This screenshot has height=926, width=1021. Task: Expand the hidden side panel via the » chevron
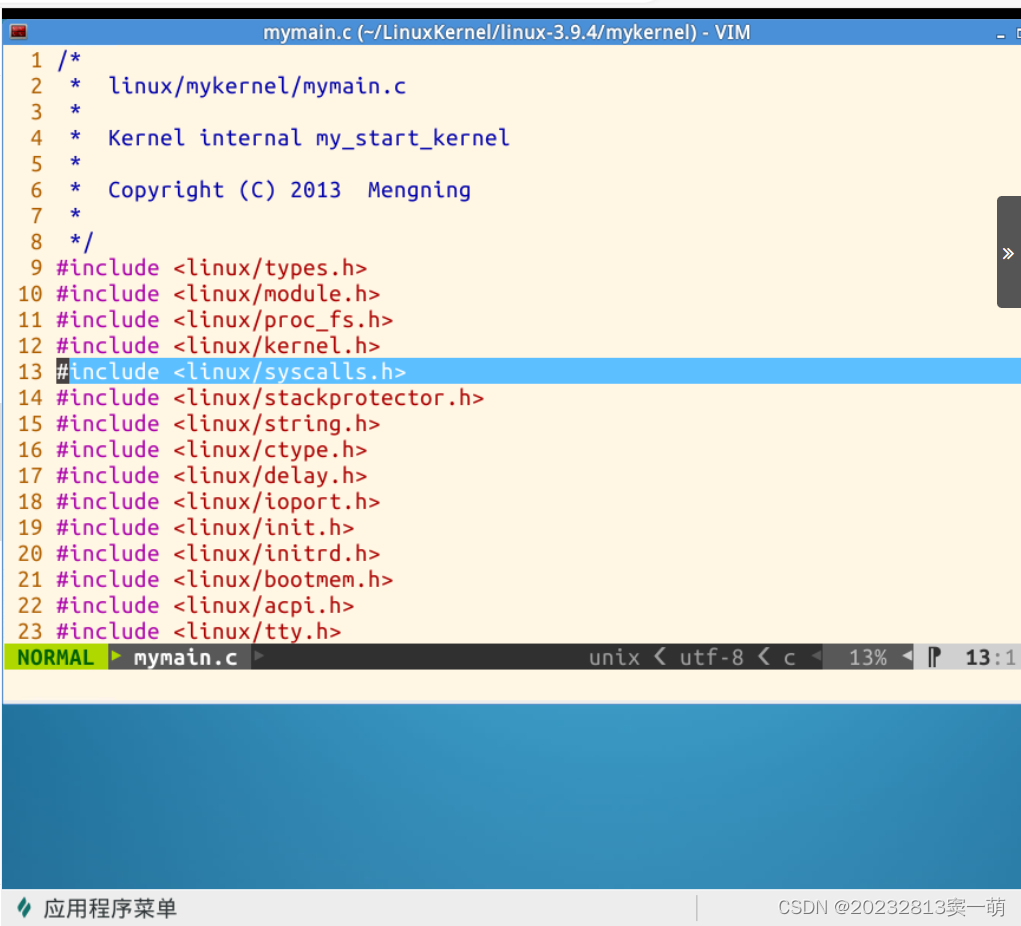point(1007,253)
